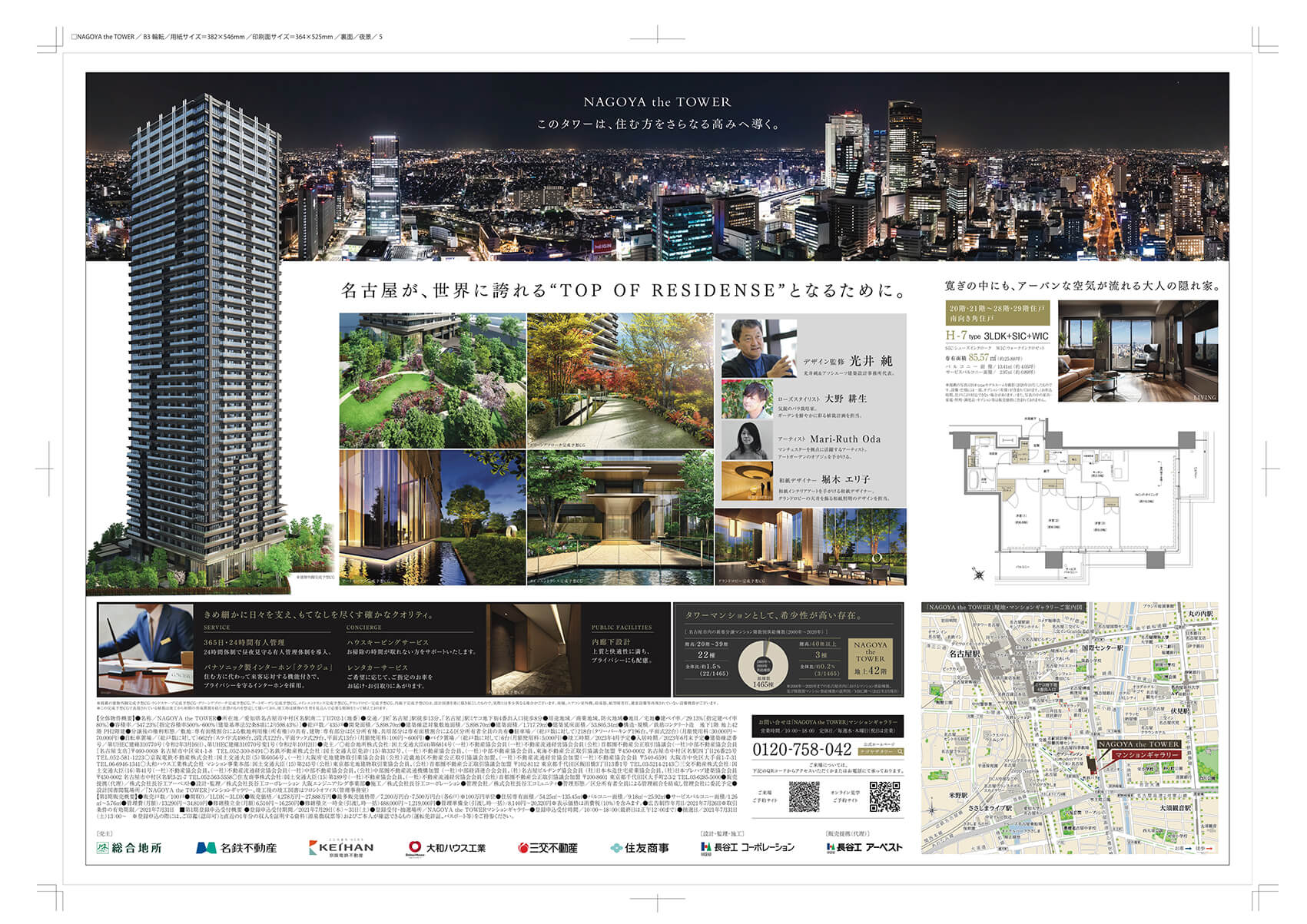Click the 20階・21階〜28階・29階住戸 gold badge

(997, 312)
